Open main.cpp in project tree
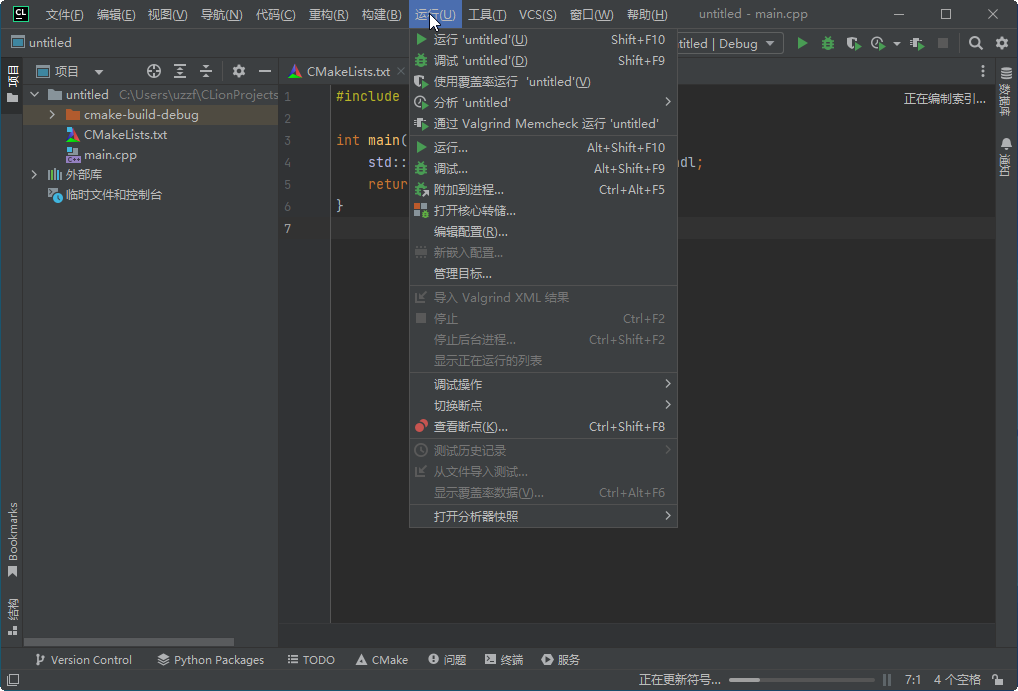 click(110, 155)
